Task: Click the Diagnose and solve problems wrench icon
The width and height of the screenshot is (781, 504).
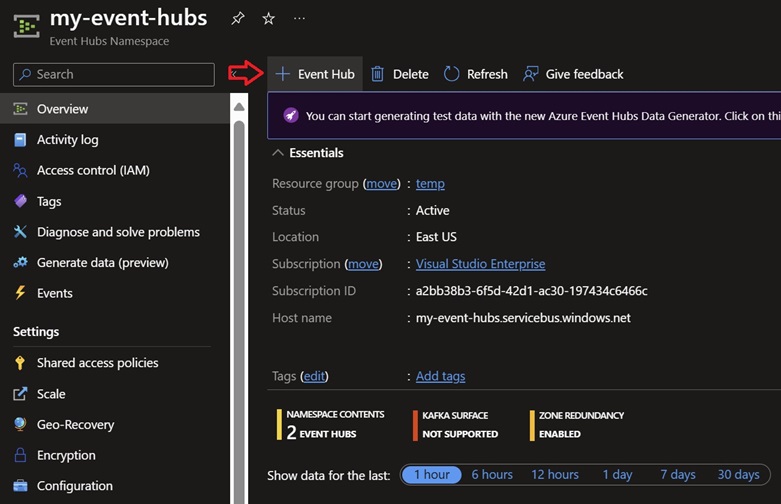Action: point(20,232)
